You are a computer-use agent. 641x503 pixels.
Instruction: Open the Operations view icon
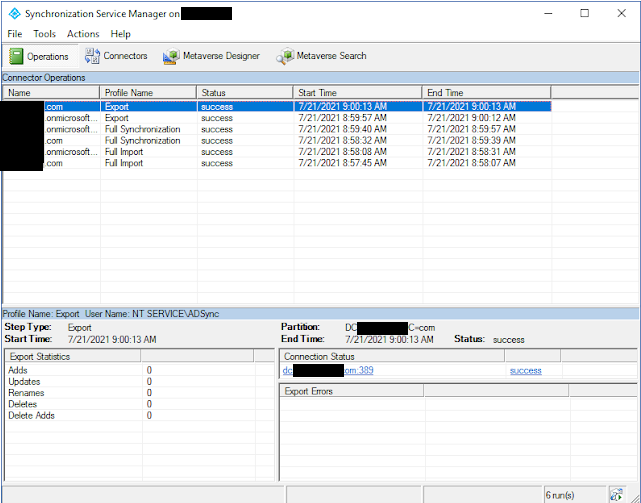pos(16,56)
